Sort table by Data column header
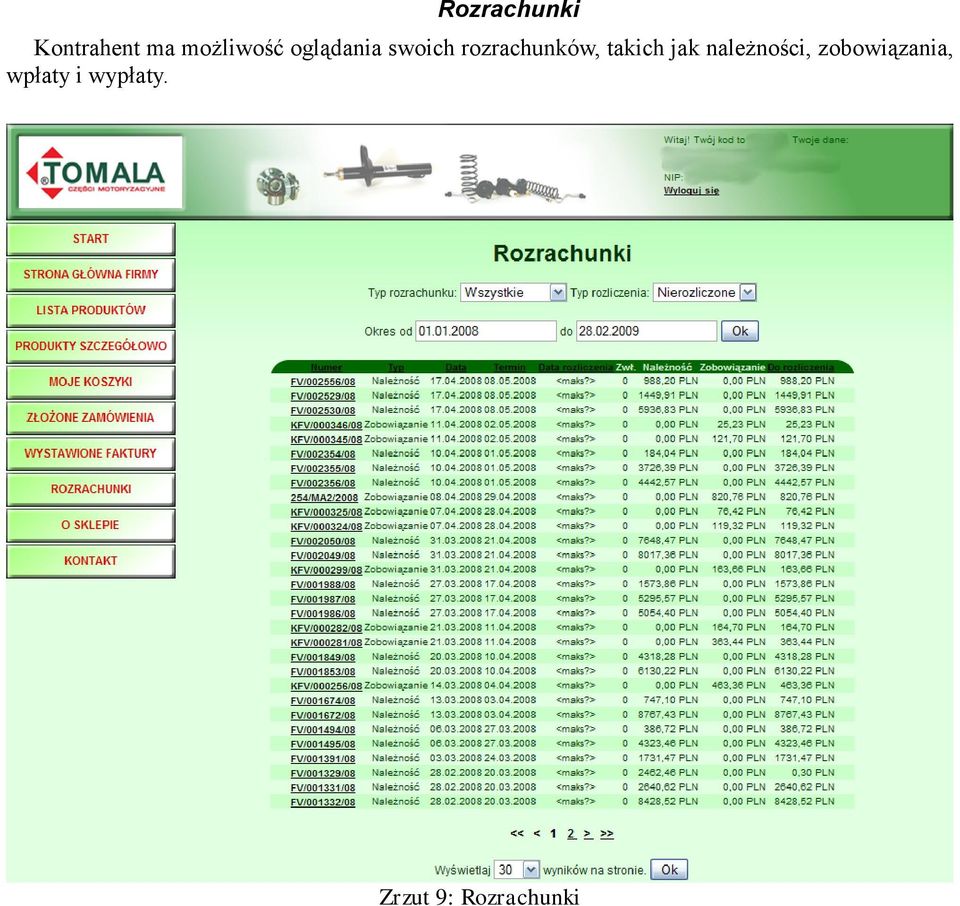Image resolution: width=960 pixels, height=906 pixels. (456, 367)
